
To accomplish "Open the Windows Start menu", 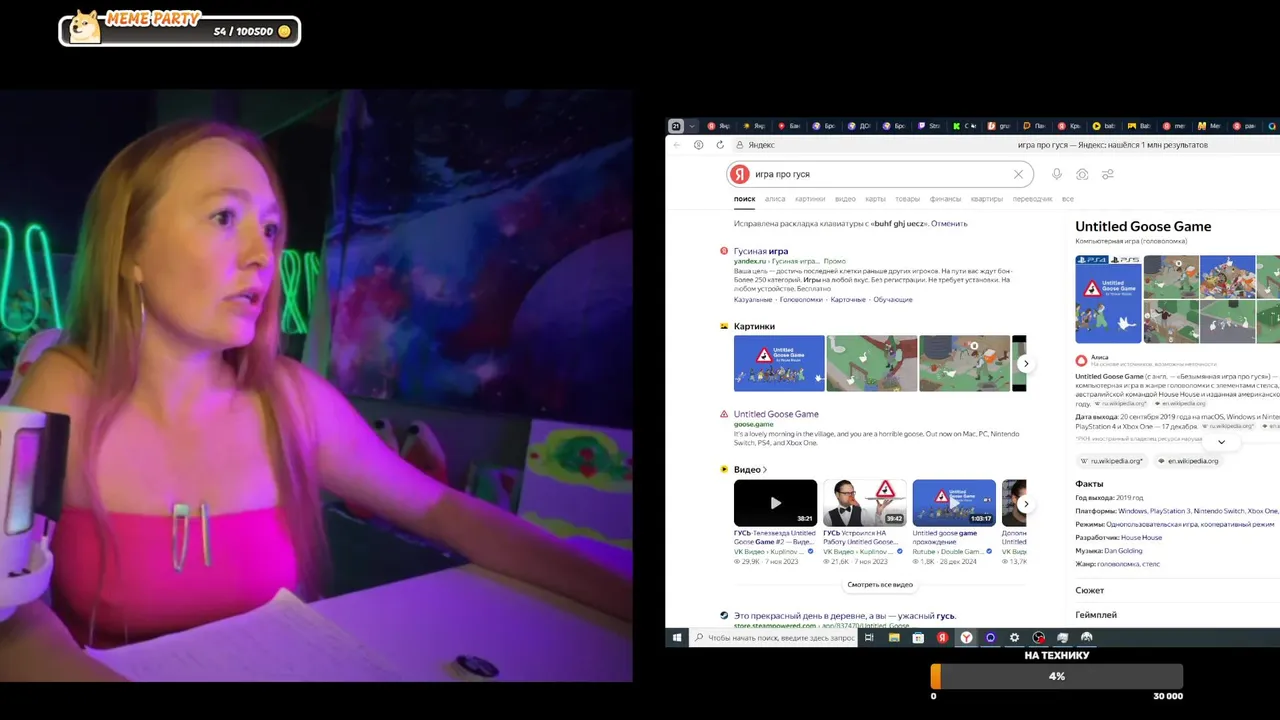I will (677, 638).
